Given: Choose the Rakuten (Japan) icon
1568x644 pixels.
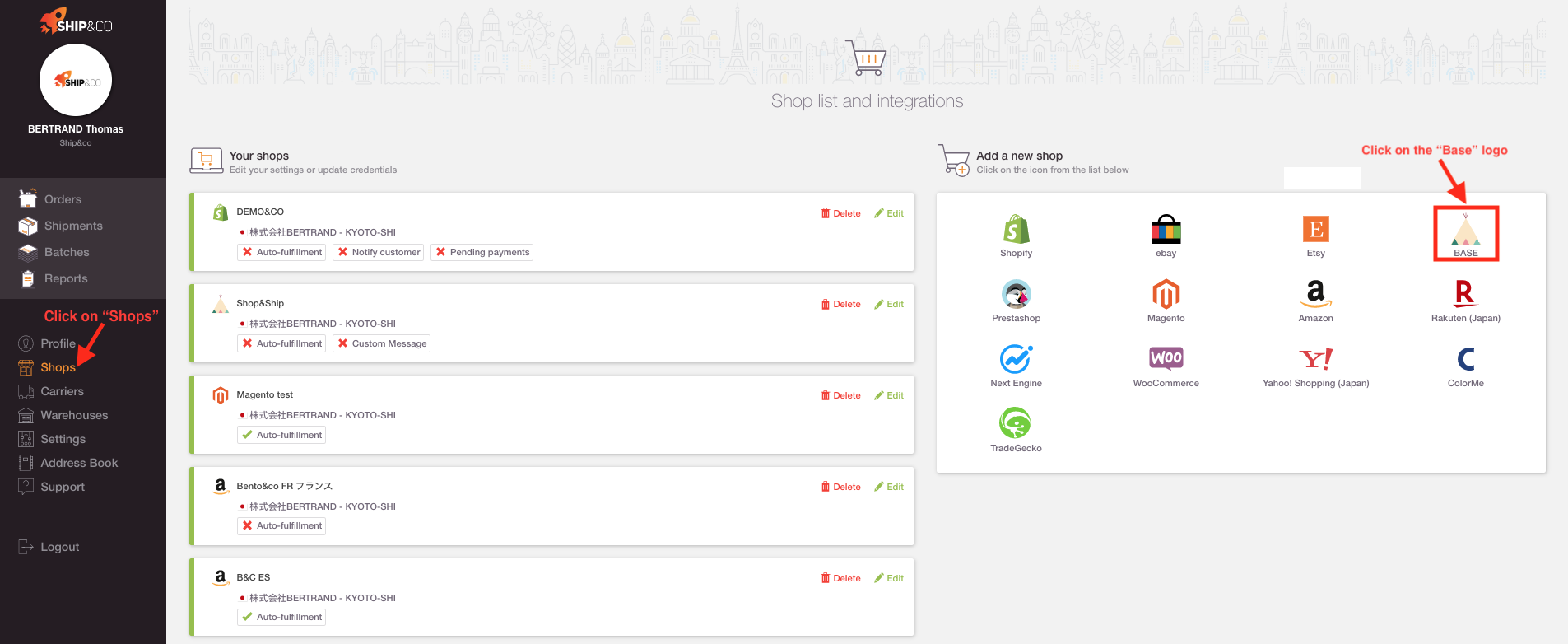Looking at the screenshot, I should click(x=1465, y=294).
